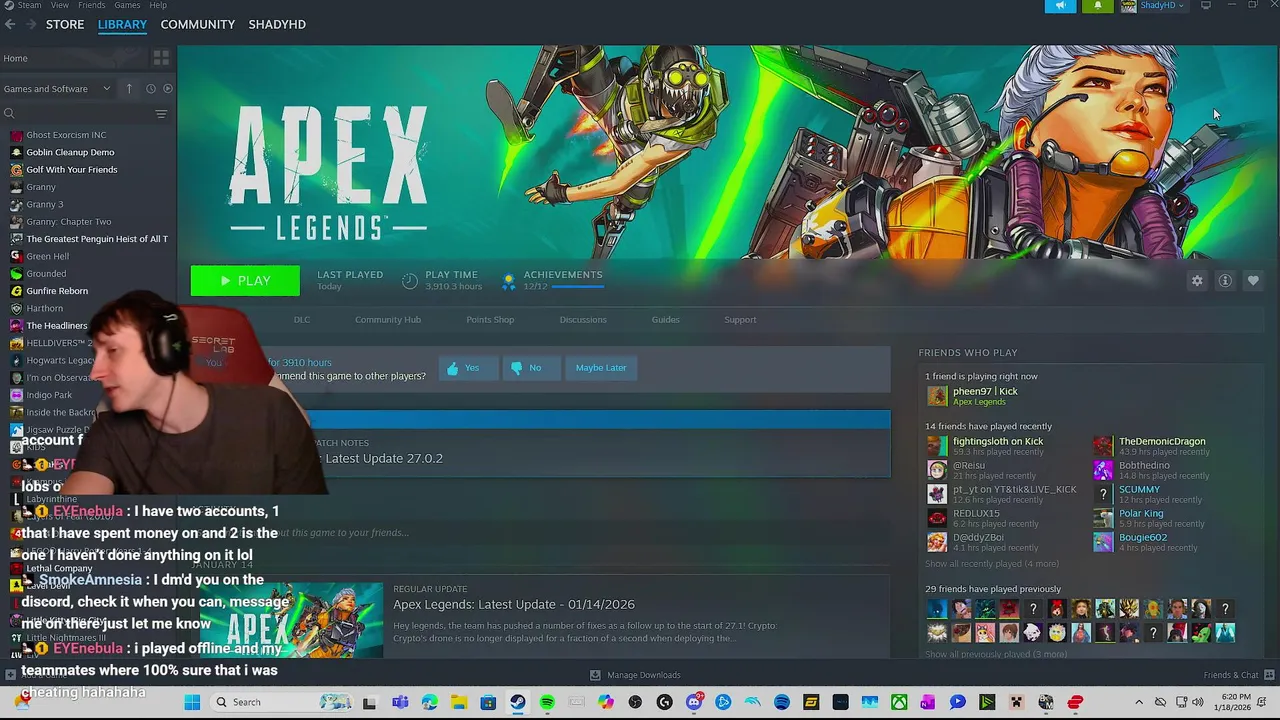This screenshot has height=720, width=1280.
Task: Switch library to grid collections view
Action: click(161, 58)
